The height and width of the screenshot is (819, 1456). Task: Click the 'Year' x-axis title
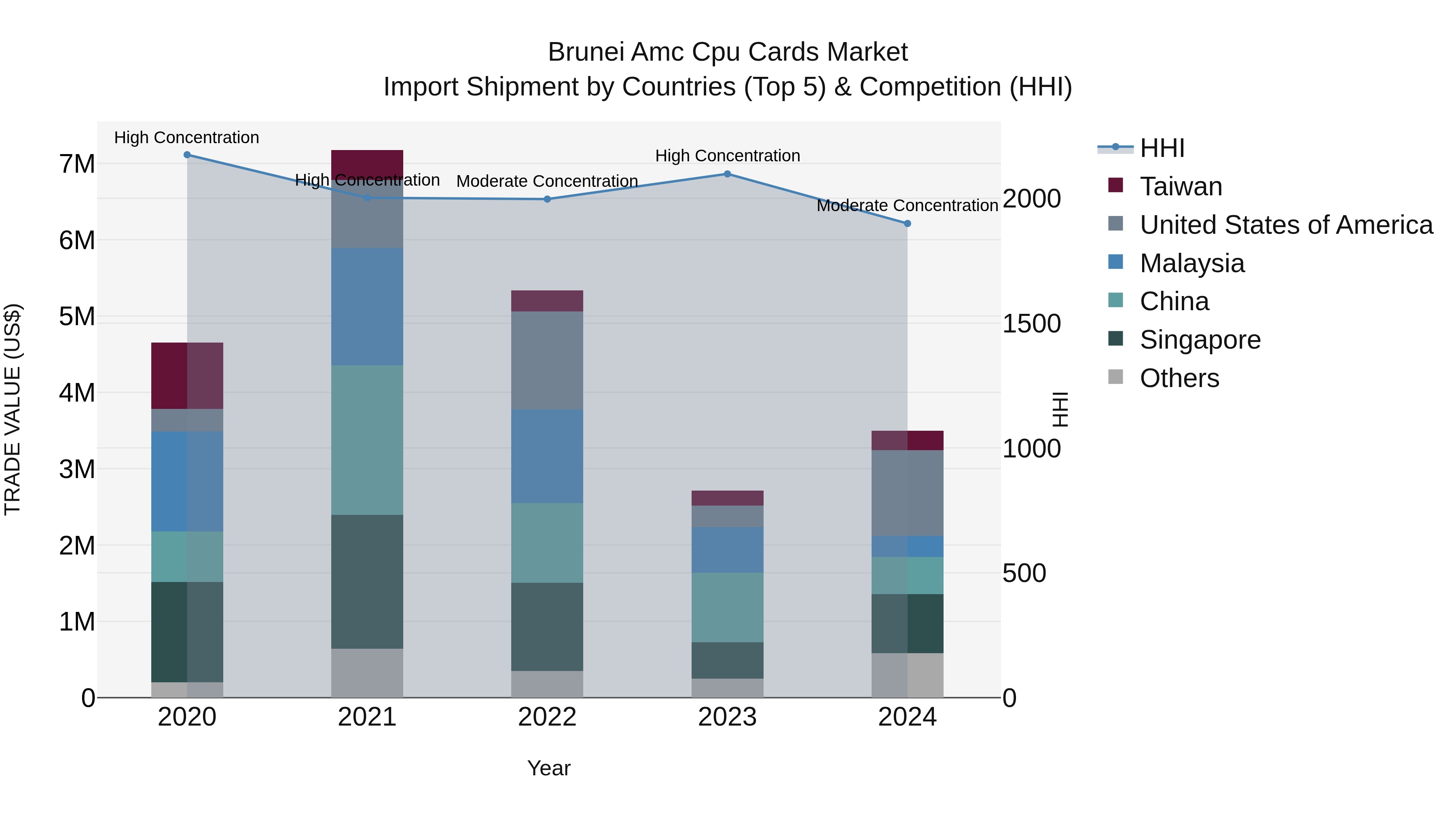[x=549, y=768]
